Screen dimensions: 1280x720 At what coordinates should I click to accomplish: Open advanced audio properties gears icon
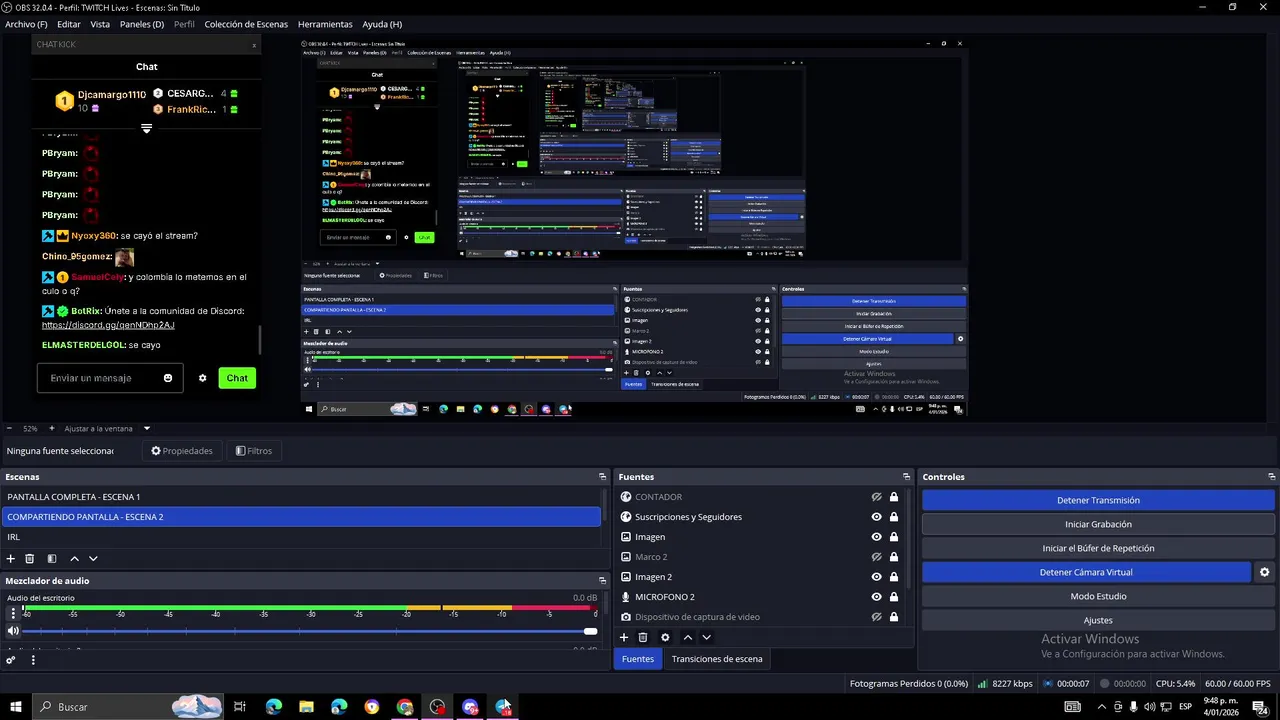(11, 660)
